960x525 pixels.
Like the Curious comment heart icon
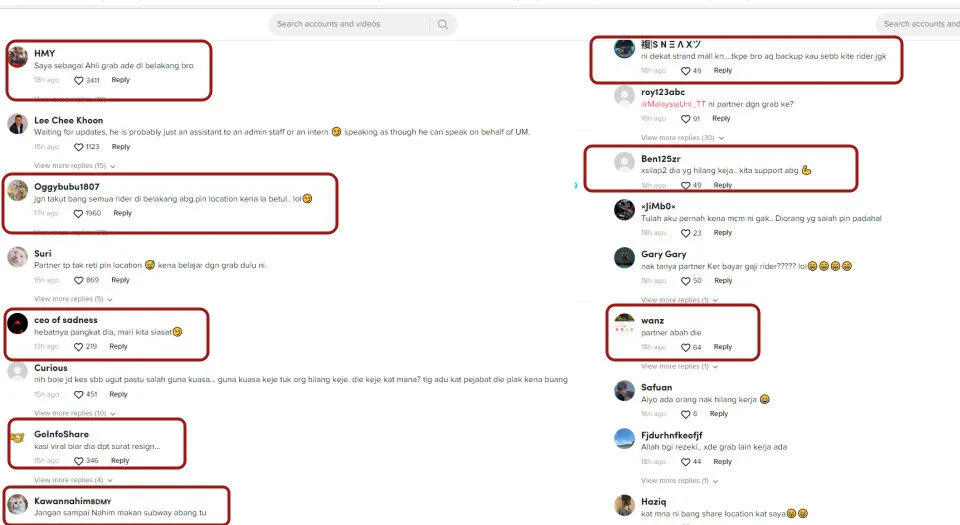[78, 395]
